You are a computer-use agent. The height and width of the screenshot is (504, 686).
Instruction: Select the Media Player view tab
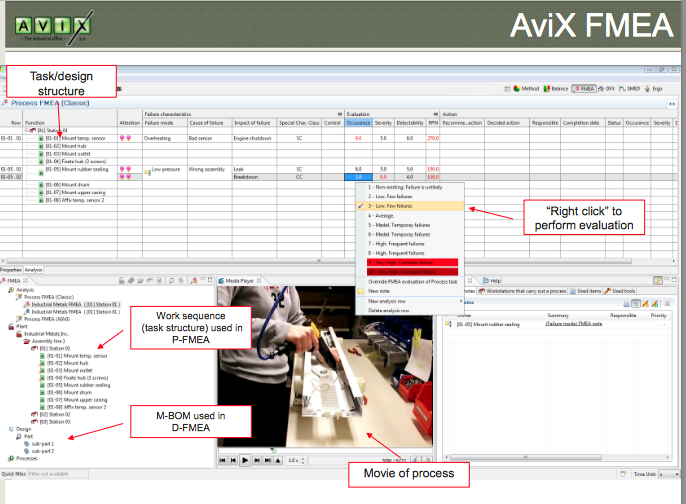pyautogui.click(x=240, y=281)
